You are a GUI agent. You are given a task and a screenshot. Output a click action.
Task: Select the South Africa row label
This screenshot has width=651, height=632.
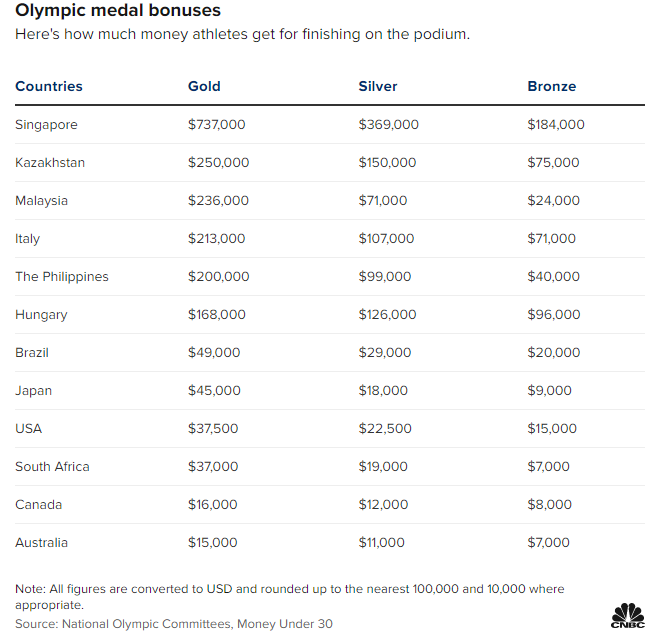tap(52, 466)
